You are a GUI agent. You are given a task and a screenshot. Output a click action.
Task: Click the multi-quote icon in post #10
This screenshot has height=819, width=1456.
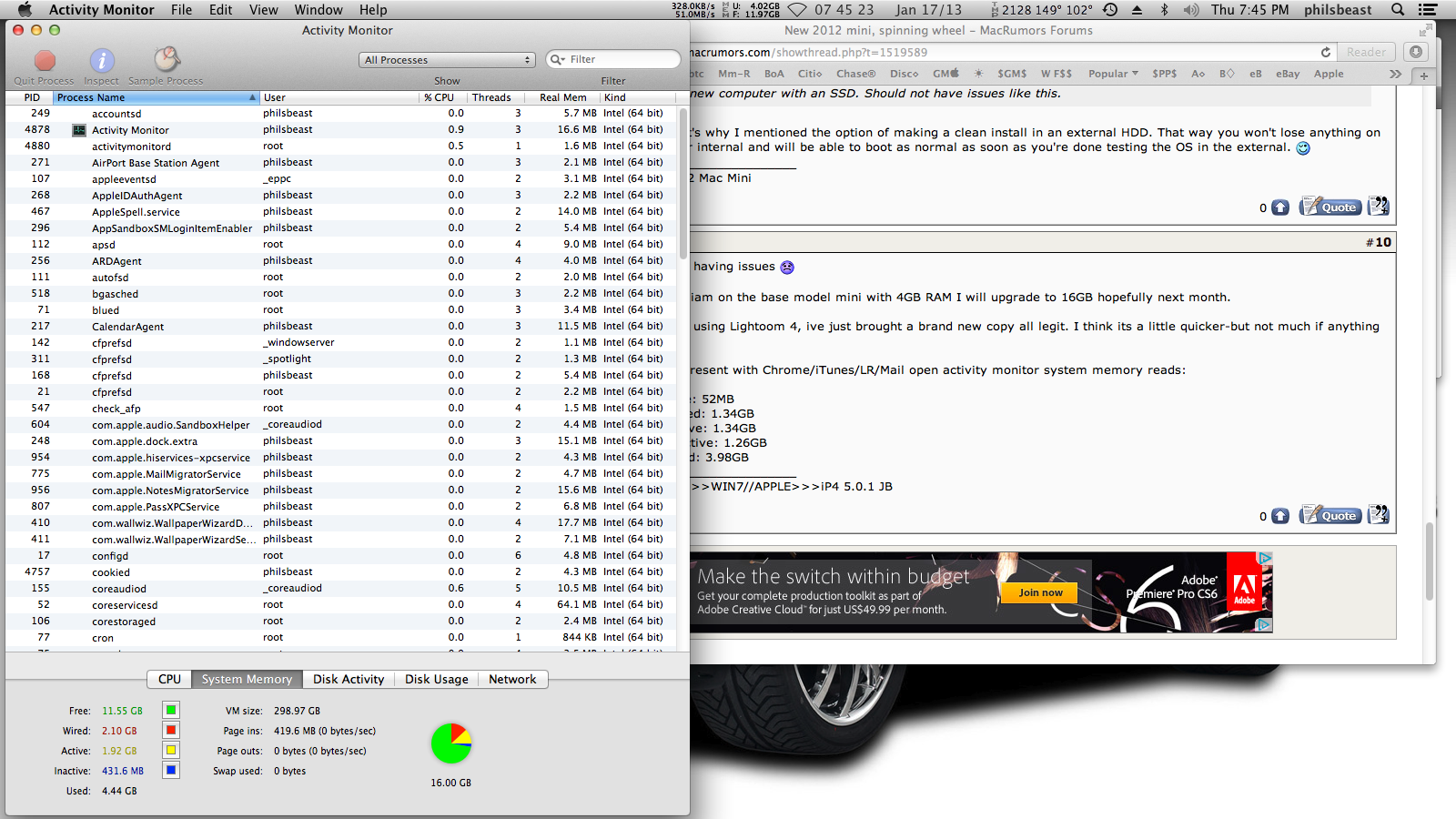(x=1379, y=514)
